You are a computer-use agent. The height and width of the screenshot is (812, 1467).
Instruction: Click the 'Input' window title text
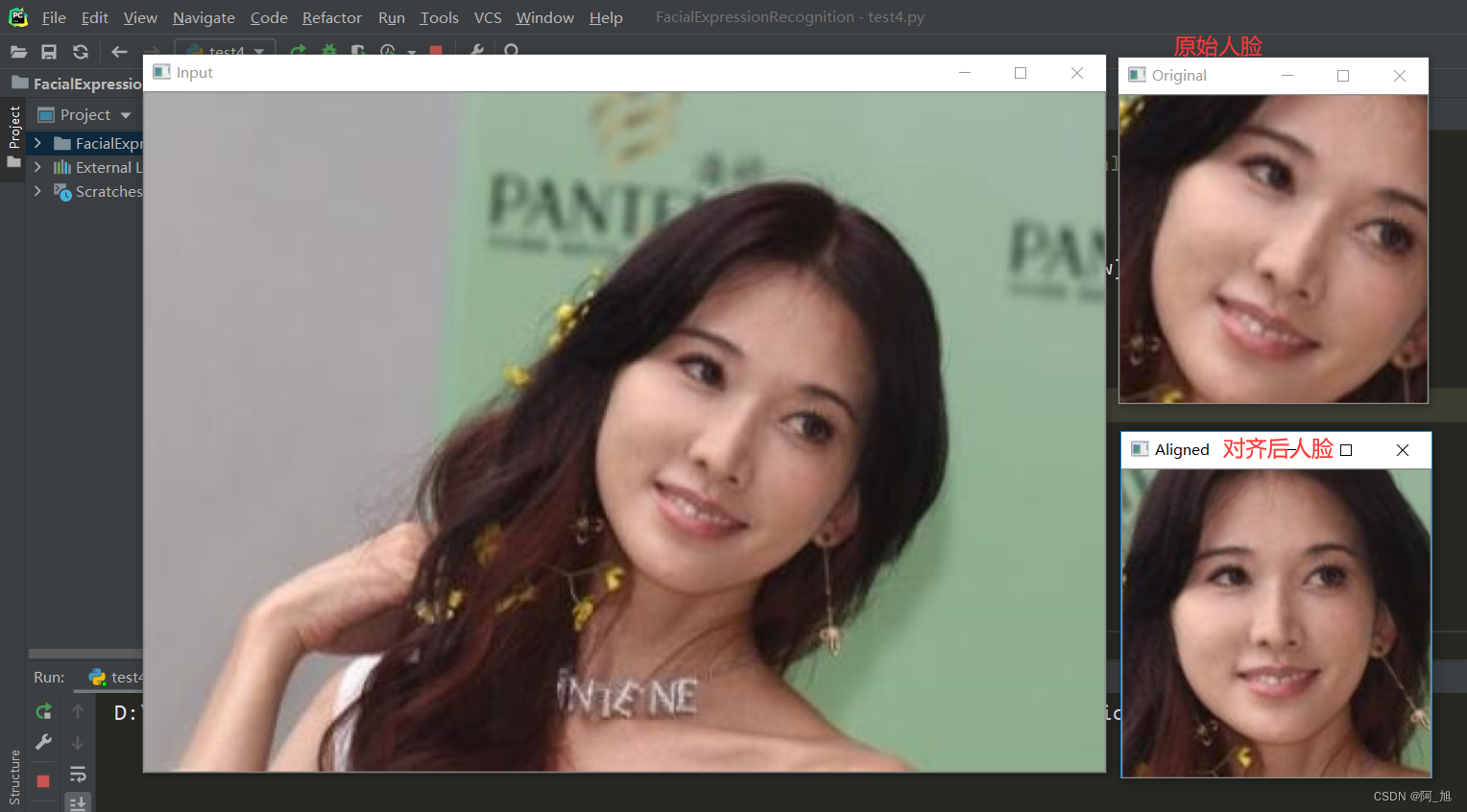tap(195, 73)
